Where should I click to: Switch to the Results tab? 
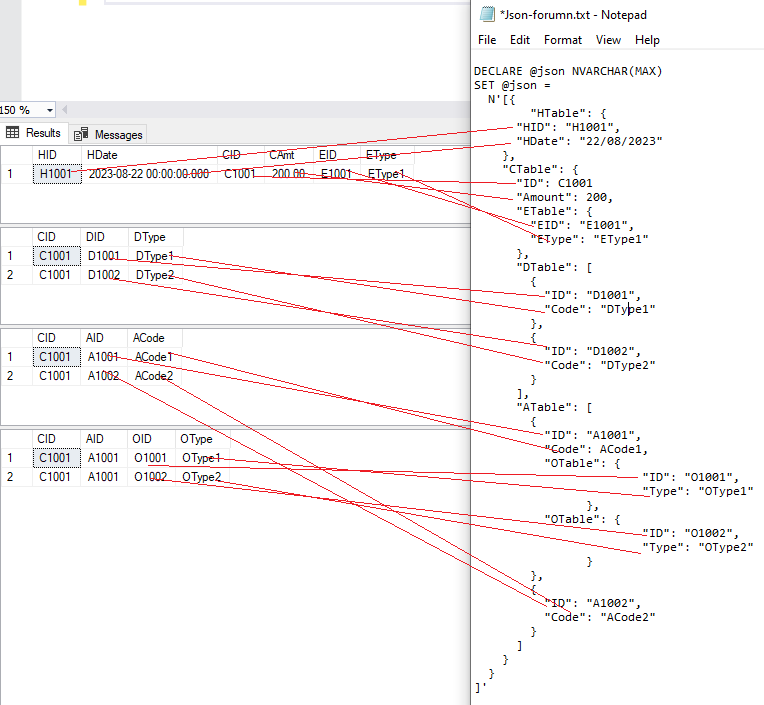tap(34, 133)
